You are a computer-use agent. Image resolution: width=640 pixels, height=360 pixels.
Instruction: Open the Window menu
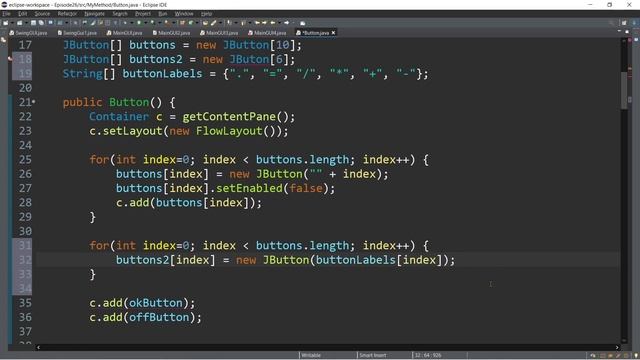tap(184, 13)
